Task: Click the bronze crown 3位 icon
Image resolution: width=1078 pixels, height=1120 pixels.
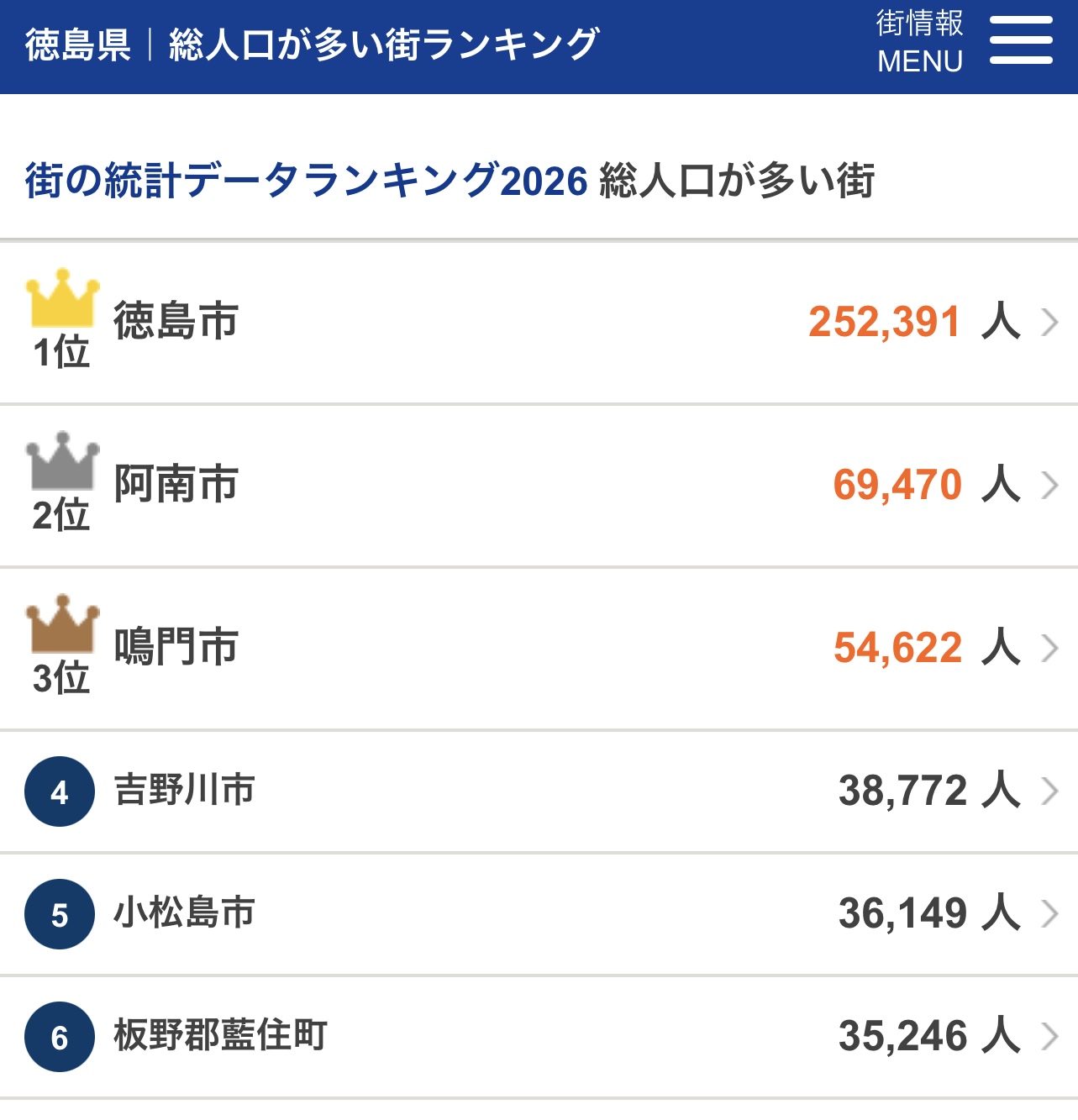Action: [62, 645]
